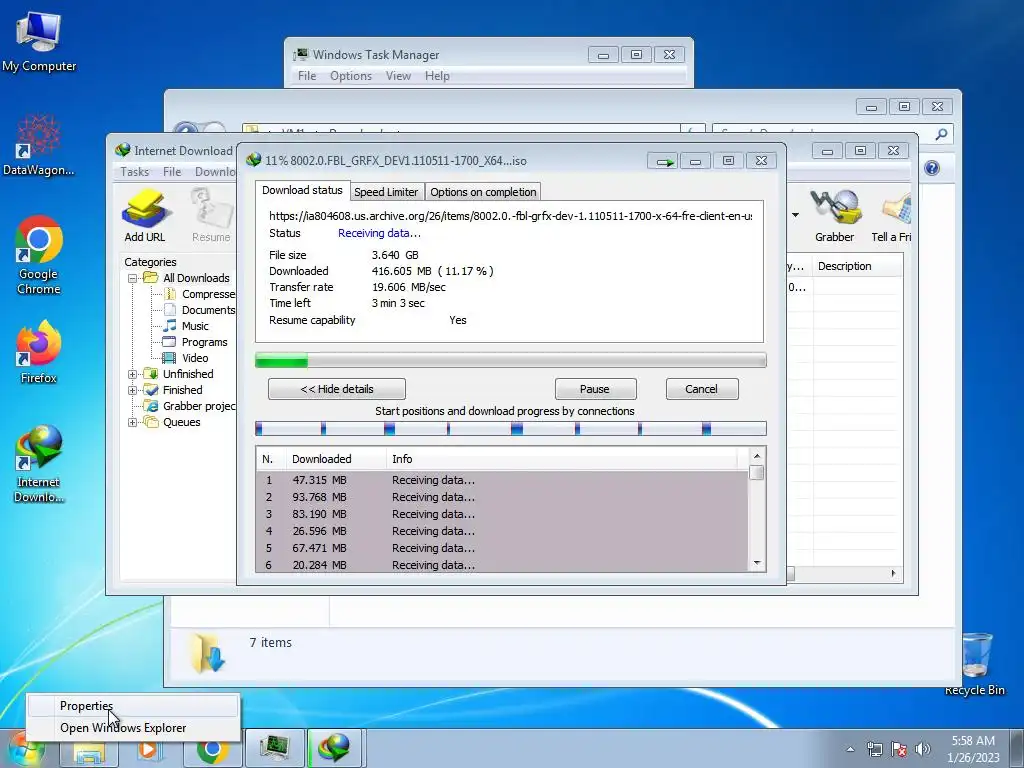Viewport: 1024px width, 768px height.
Task: Click the download URL text
Action: point(510,216)
